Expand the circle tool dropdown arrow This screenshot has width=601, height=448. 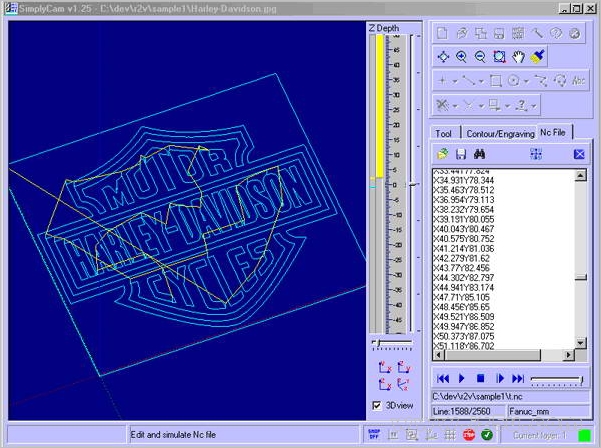click(525, 80)
